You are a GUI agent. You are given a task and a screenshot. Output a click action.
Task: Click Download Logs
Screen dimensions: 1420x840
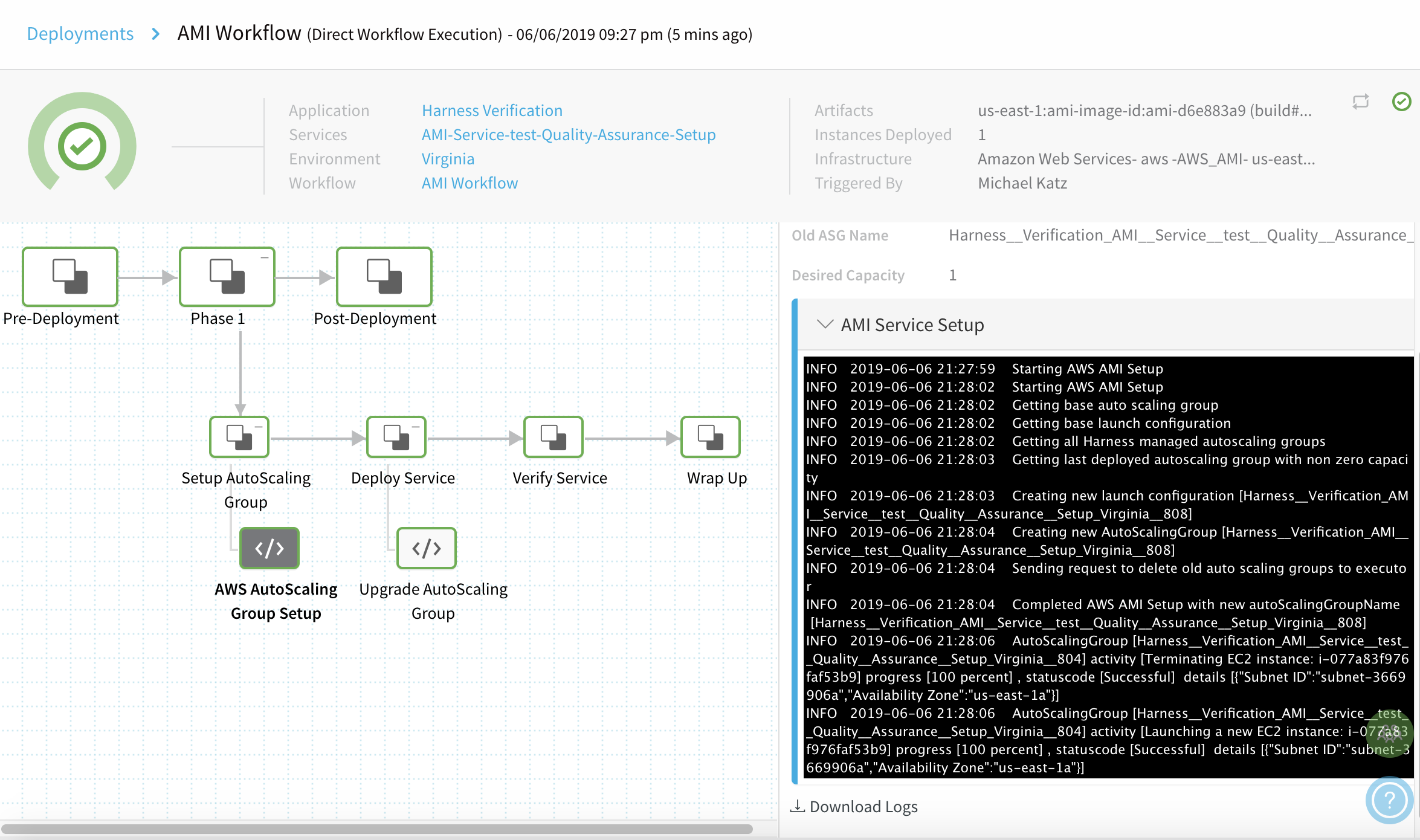pyautogui.click(x=863, y=807)
